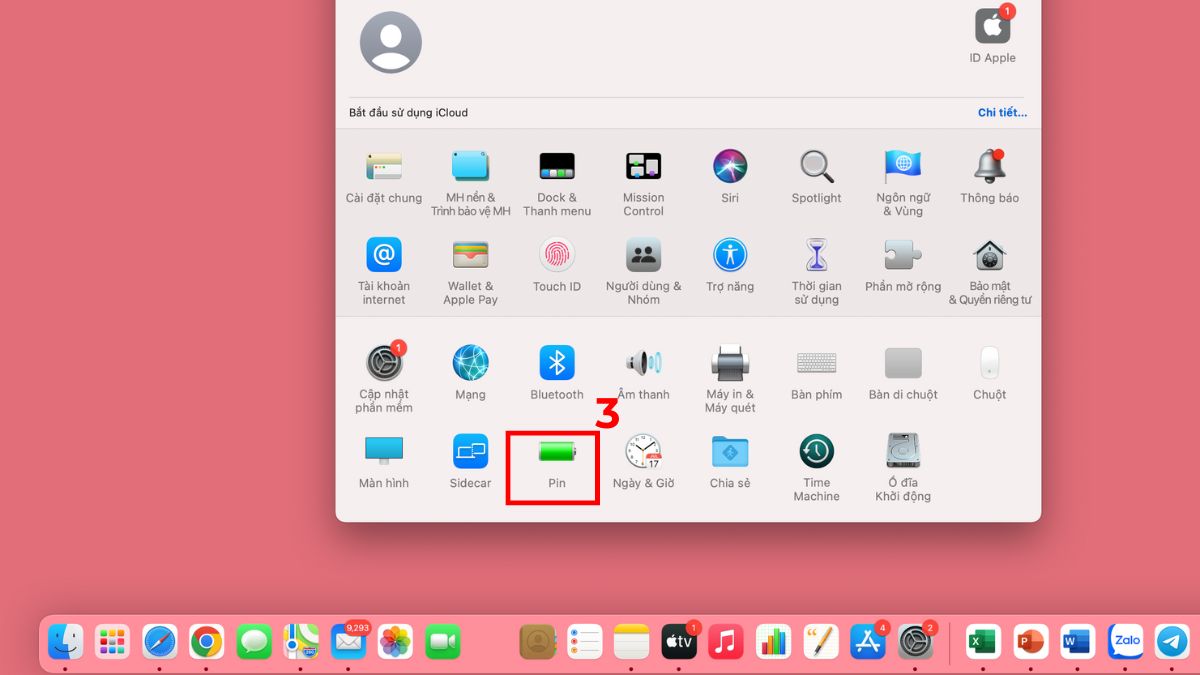This screenshot has width=1200, height=675.
Task: Open Ngày & Giờ settings
Action: pyautogui.click(x=643, y=455)
